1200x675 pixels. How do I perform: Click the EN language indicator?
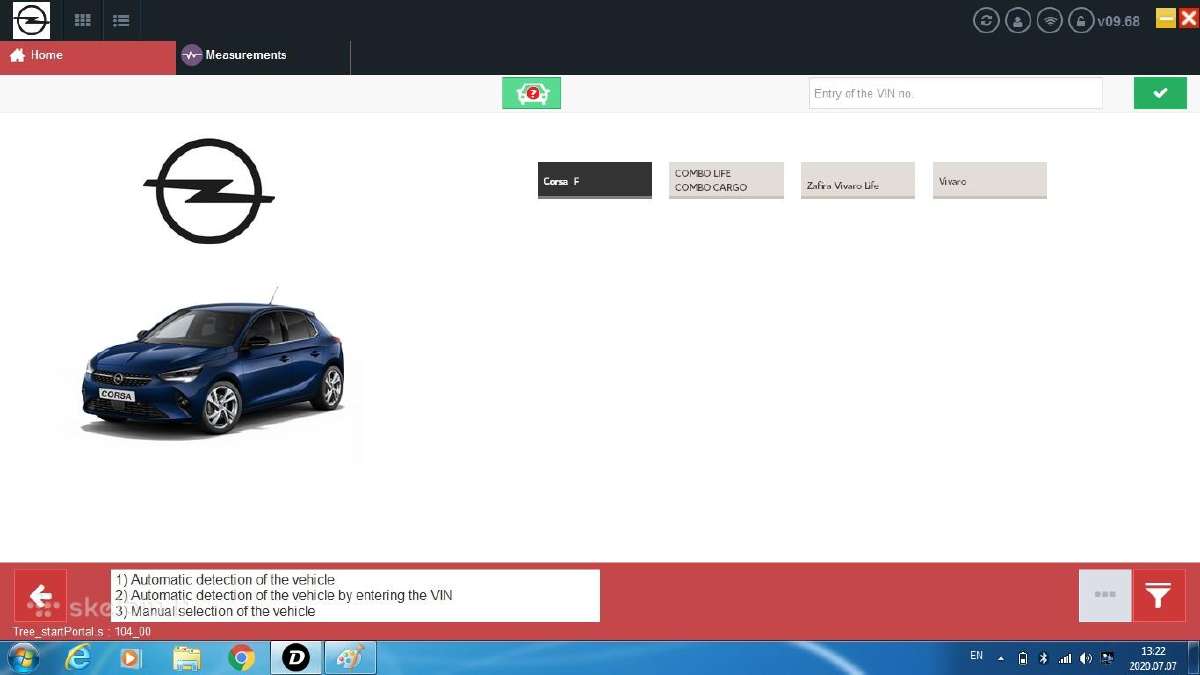[x=976, y=656]
